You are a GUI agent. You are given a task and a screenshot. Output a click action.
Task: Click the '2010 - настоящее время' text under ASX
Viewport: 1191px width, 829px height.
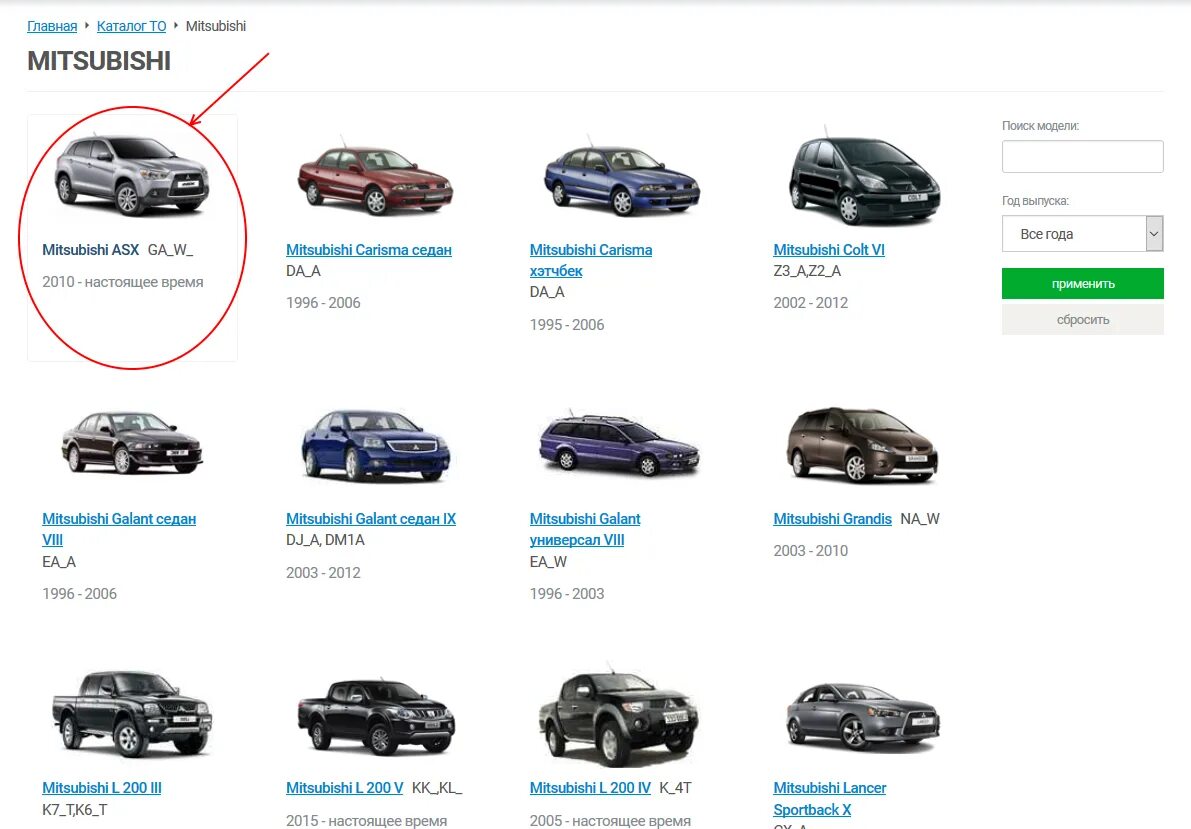coord(123,282)
